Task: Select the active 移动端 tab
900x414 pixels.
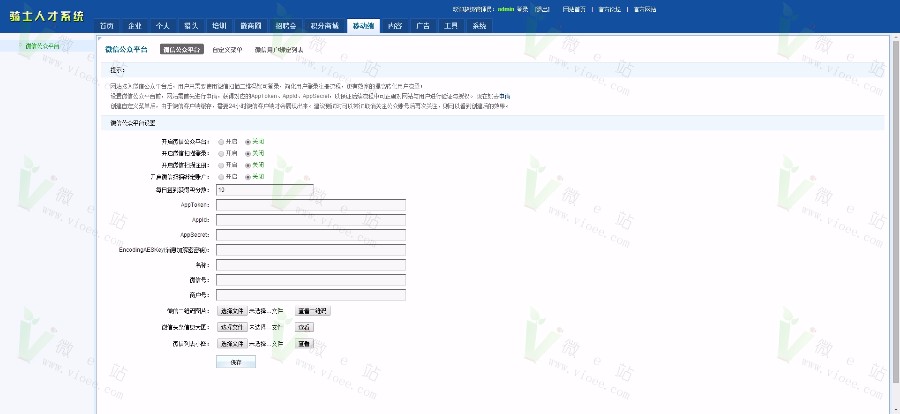Action: 363,26
